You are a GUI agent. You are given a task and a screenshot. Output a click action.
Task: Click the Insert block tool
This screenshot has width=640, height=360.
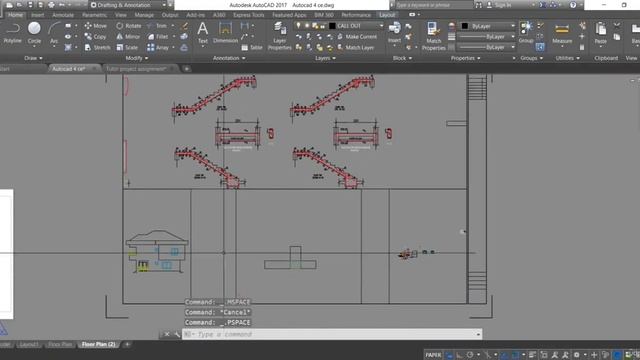point(394,33)
